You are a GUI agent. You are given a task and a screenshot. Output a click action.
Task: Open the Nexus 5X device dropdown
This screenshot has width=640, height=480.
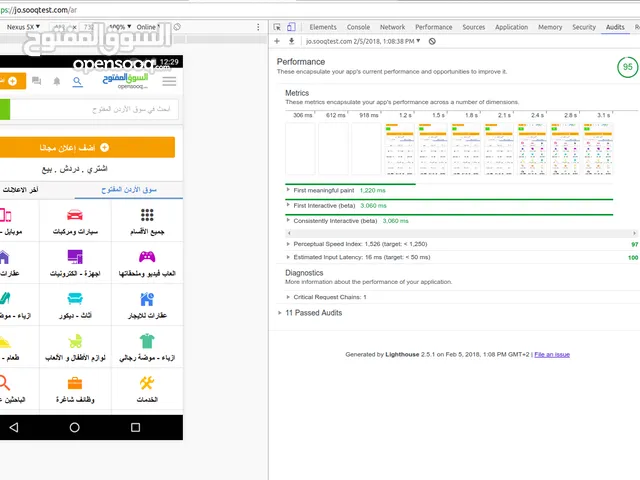[x=23, y=27]
